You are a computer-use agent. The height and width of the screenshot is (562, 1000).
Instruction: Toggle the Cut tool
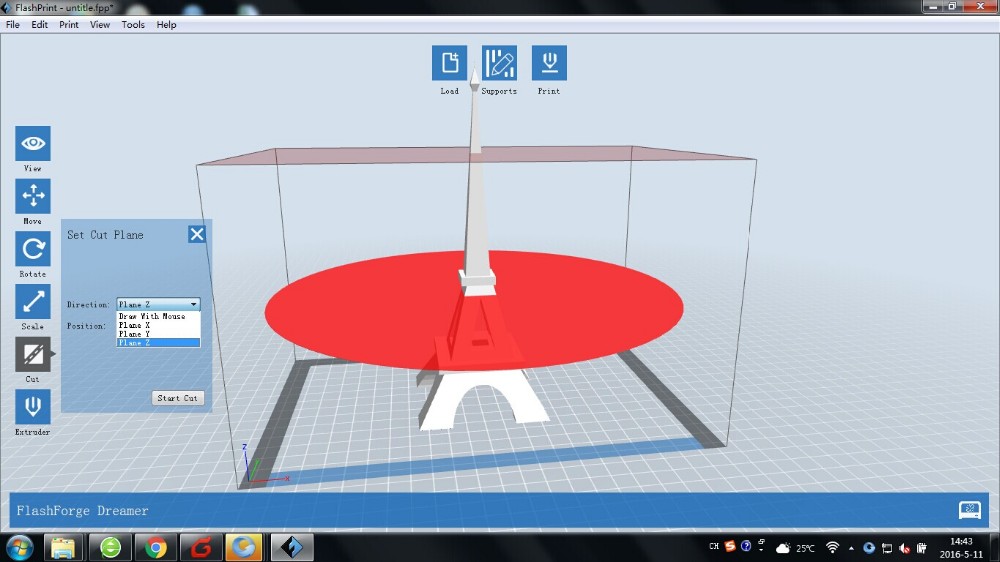(32, 354)
